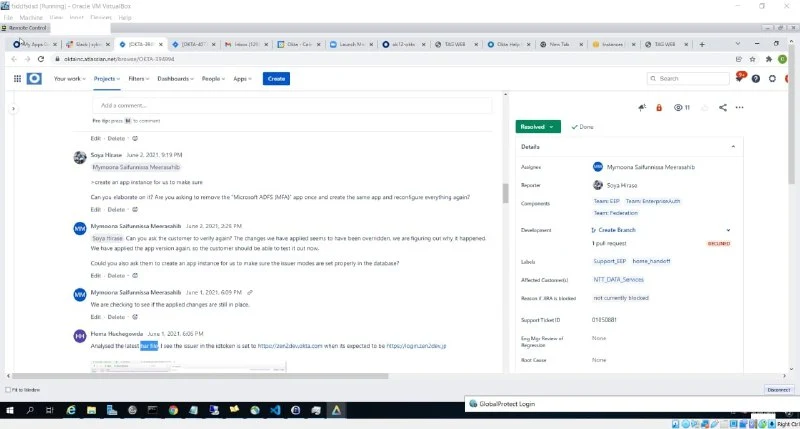Click the blue Create button
The width and height of the screenshot is (800, 429).
pyautogui.click(x=276, y=79)
